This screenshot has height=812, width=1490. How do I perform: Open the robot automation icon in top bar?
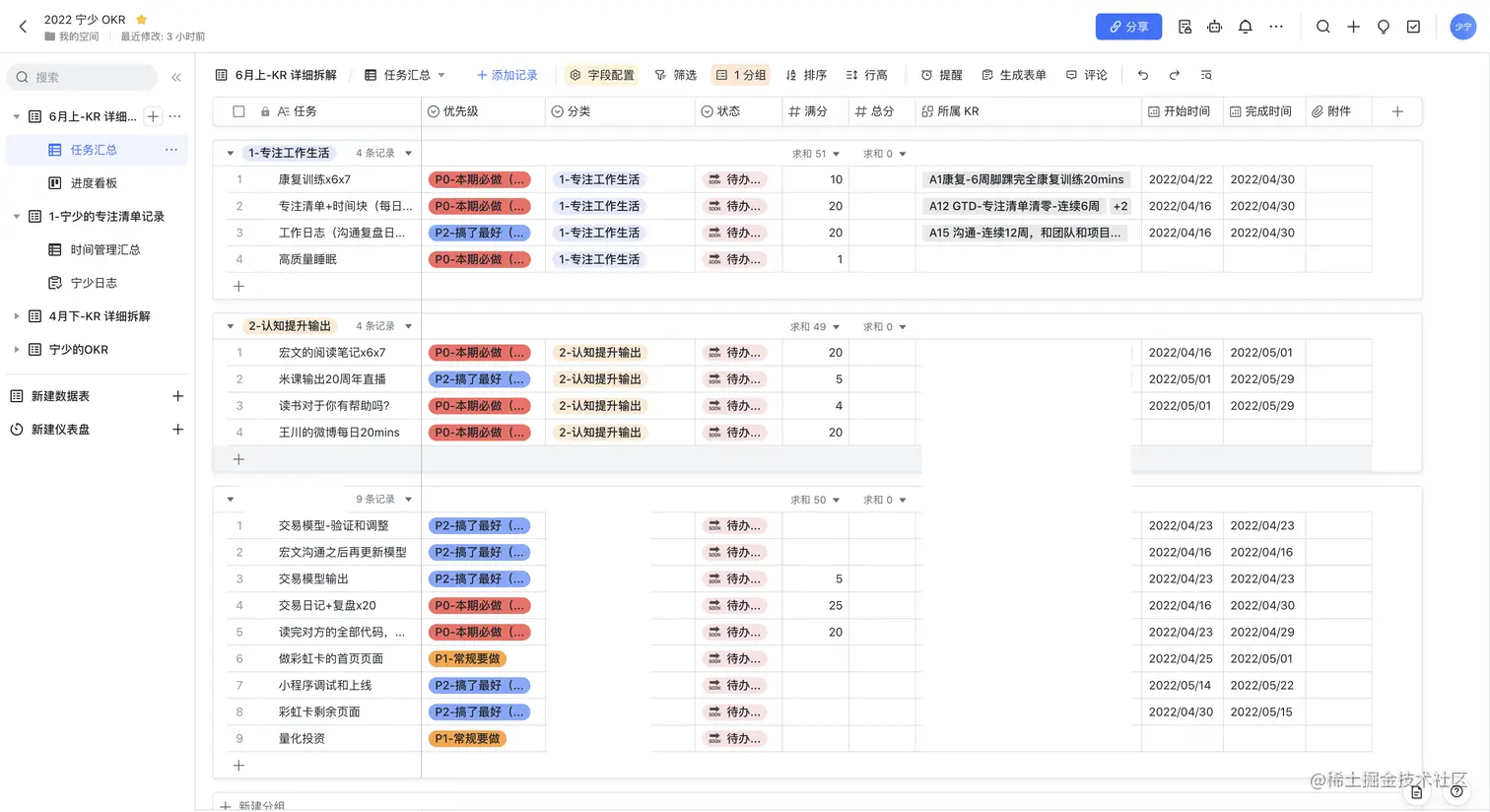[1215, 27]
